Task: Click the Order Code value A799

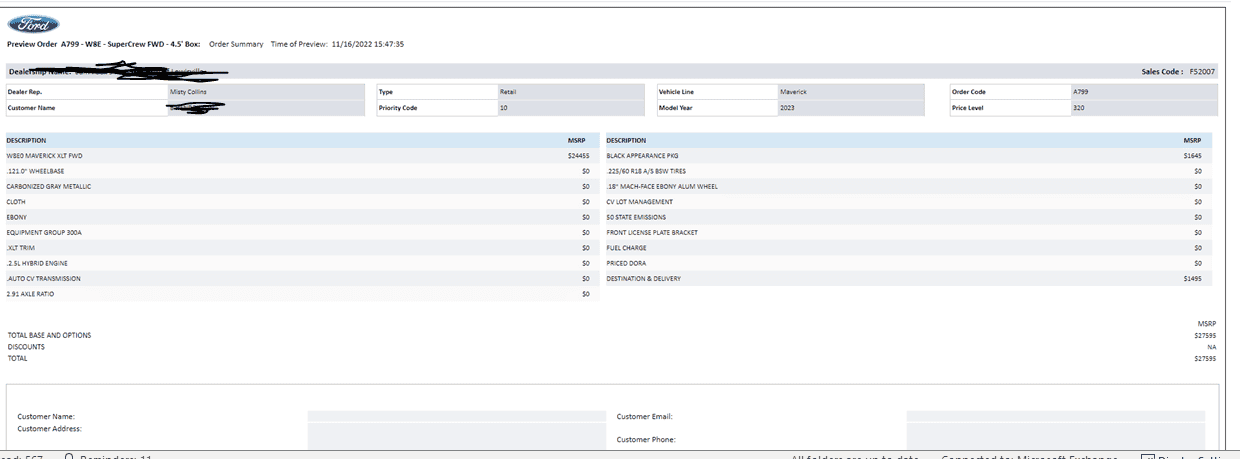Action: click(x=1080, y=91)
